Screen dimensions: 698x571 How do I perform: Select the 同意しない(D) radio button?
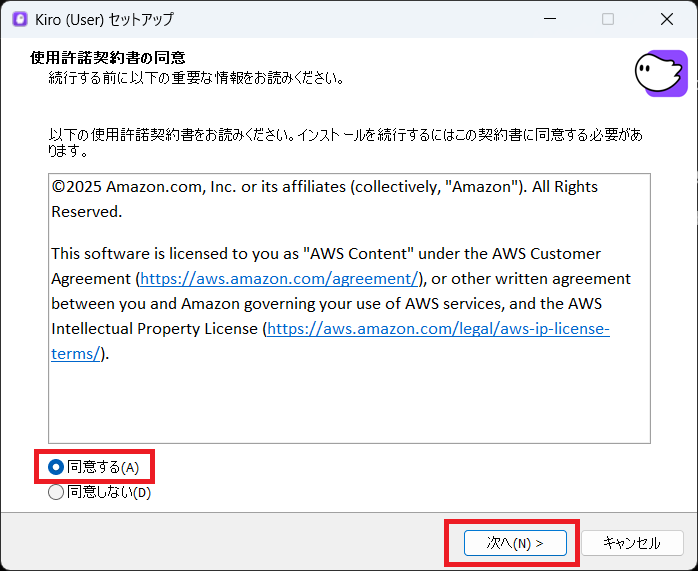click(56, 492)
